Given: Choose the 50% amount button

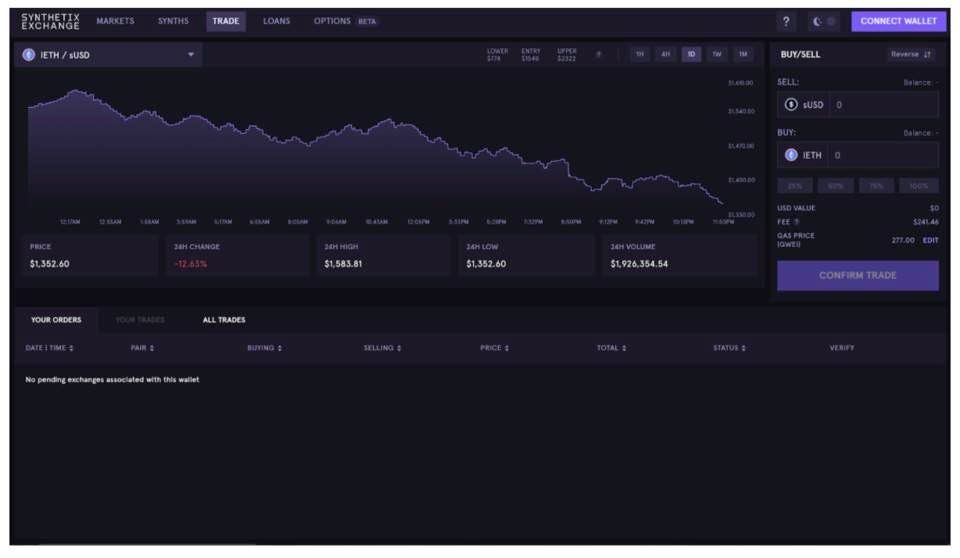Looking at the screenshot, I should tap(836, 186).
